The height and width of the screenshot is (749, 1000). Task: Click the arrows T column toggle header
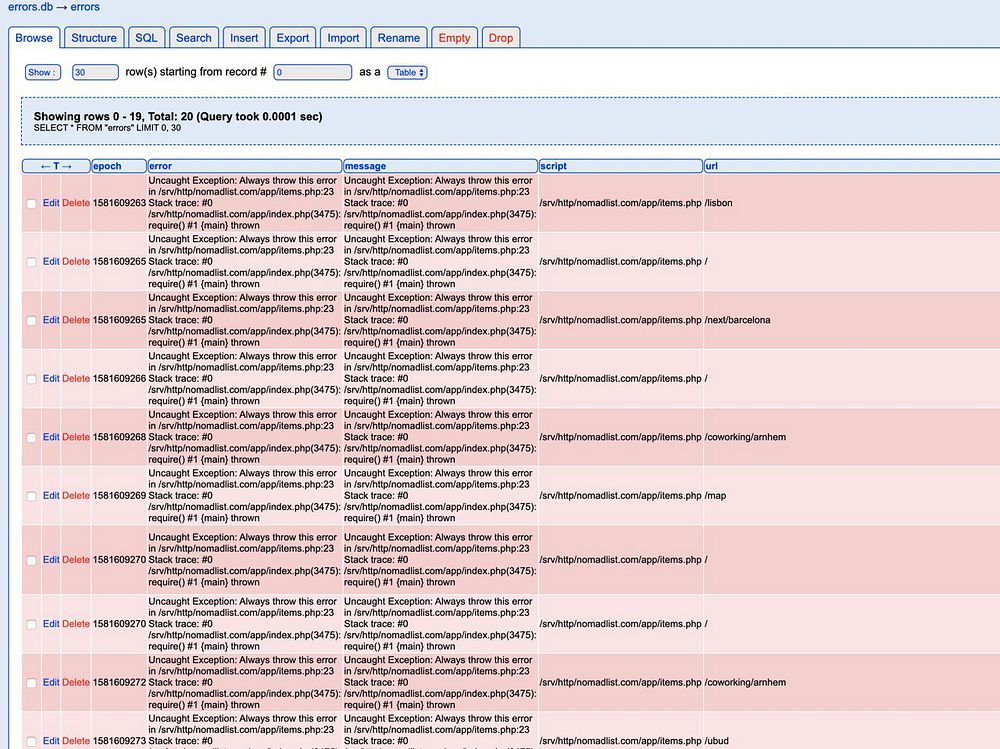point(56,166)
